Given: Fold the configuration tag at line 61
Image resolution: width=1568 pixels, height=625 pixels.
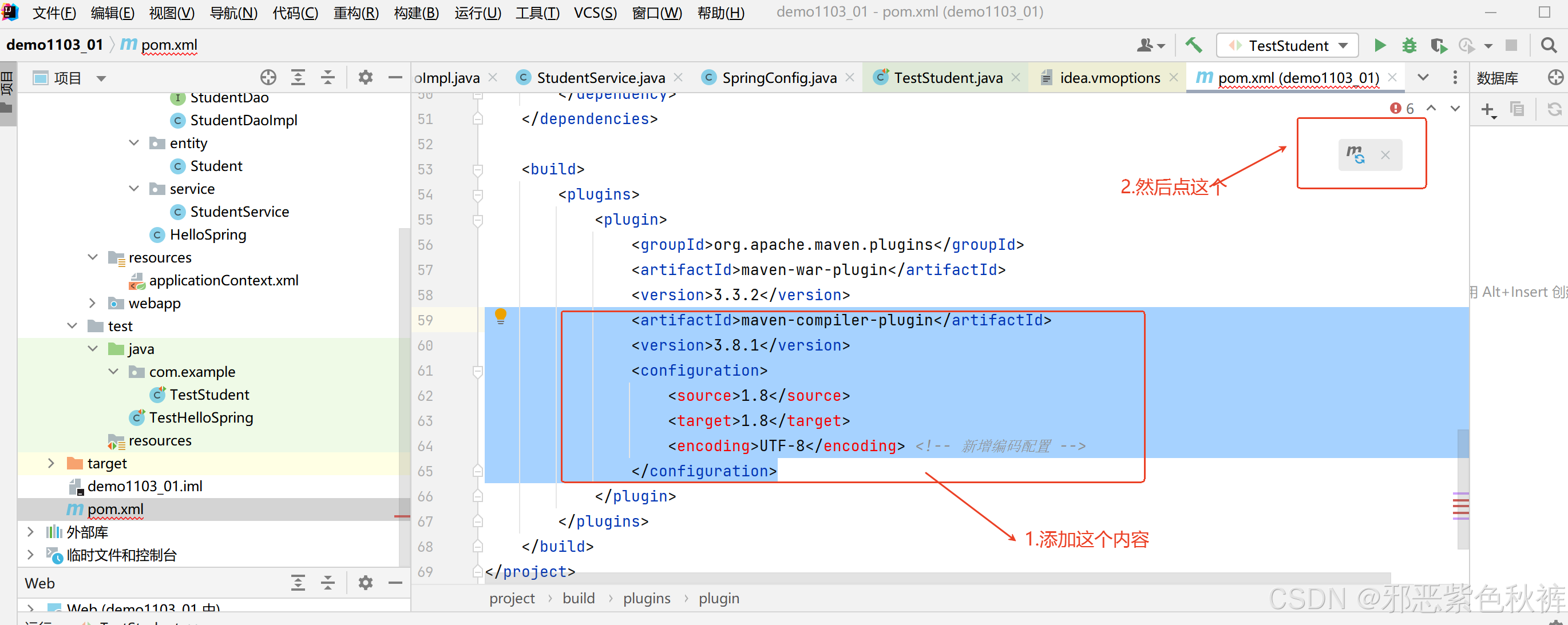Looking at the screenshot, I should point(478,371).
